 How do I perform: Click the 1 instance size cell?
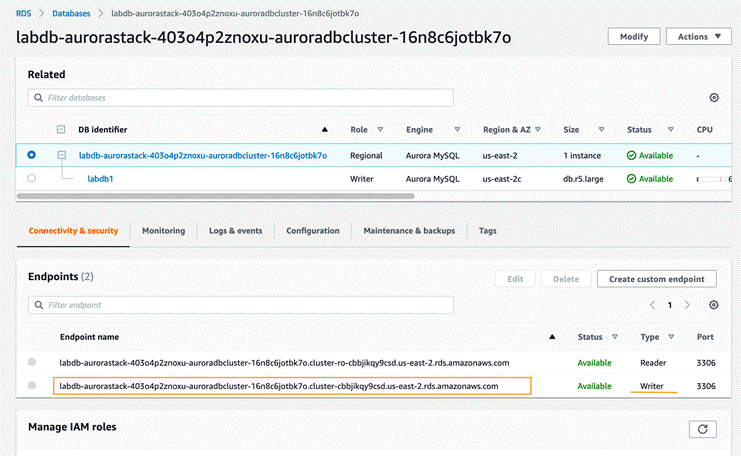(582, 155)
